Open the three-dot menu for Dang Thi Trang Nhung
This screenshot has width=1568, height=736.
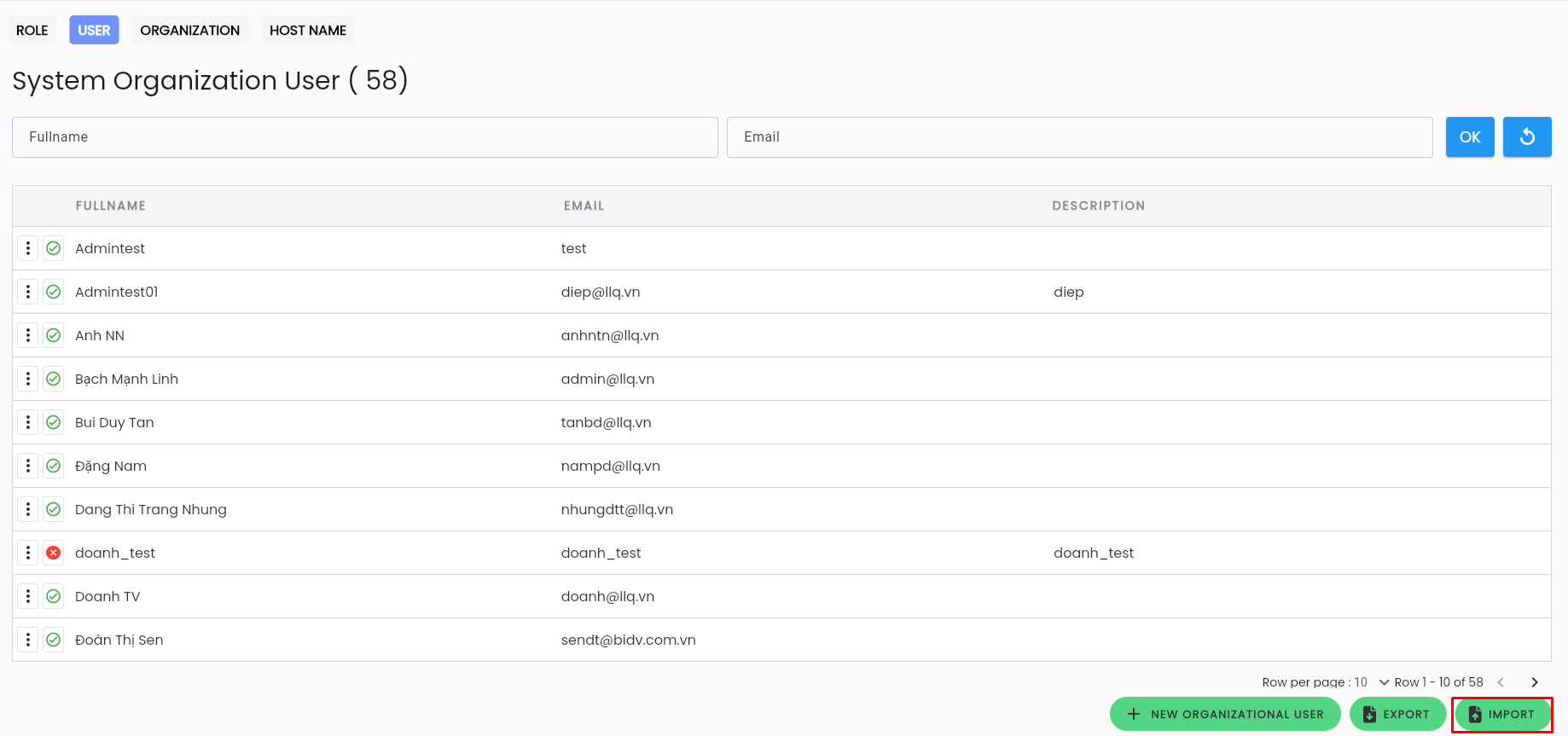coord(28,509)
